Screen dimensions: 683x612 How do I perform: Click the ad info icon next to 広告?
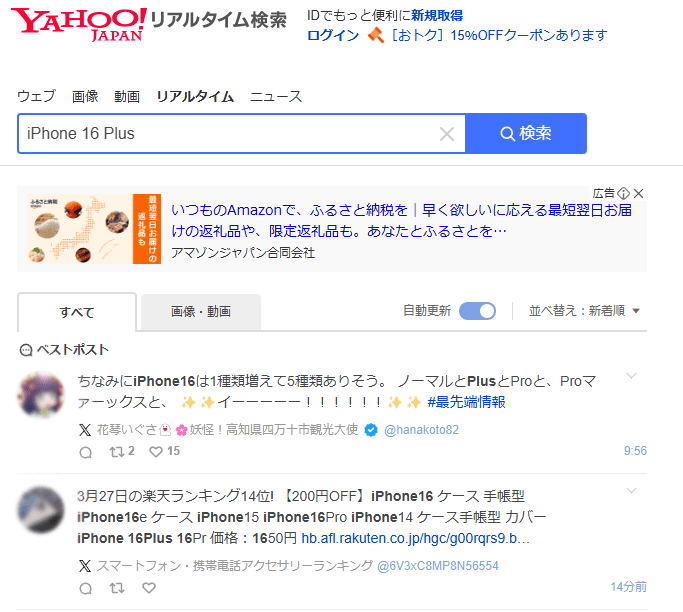point(624,193)
